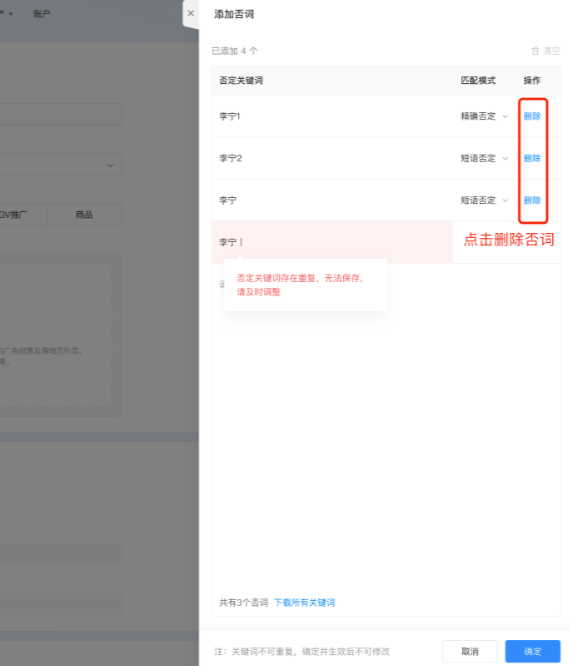Click the 共有3个否词 summary text
This screenshot has width=570, height=666.
pos(243,602)
